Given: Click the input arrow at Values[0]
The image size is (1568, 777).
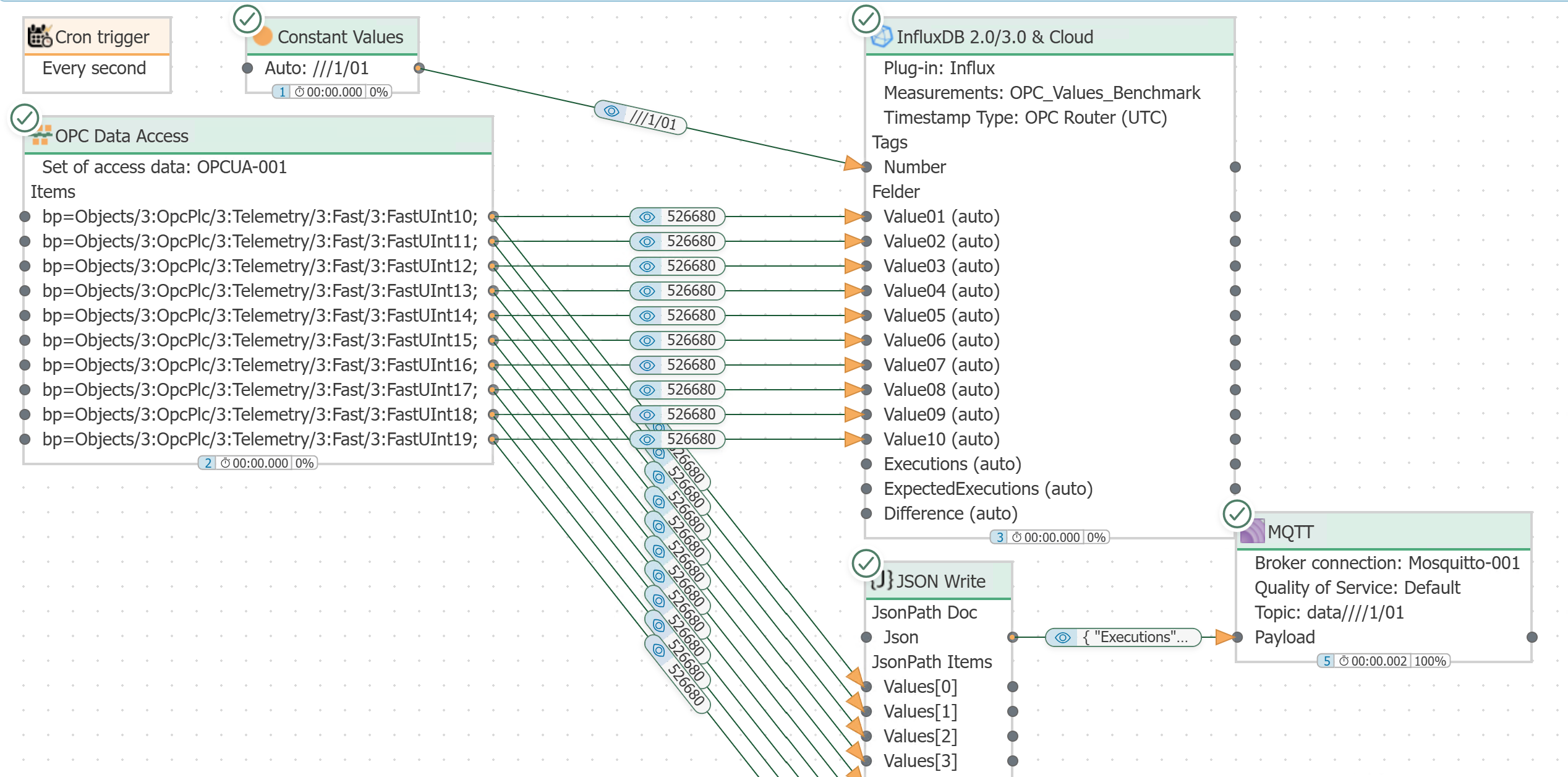Looking at the screenshot, I should click(855, 677).
